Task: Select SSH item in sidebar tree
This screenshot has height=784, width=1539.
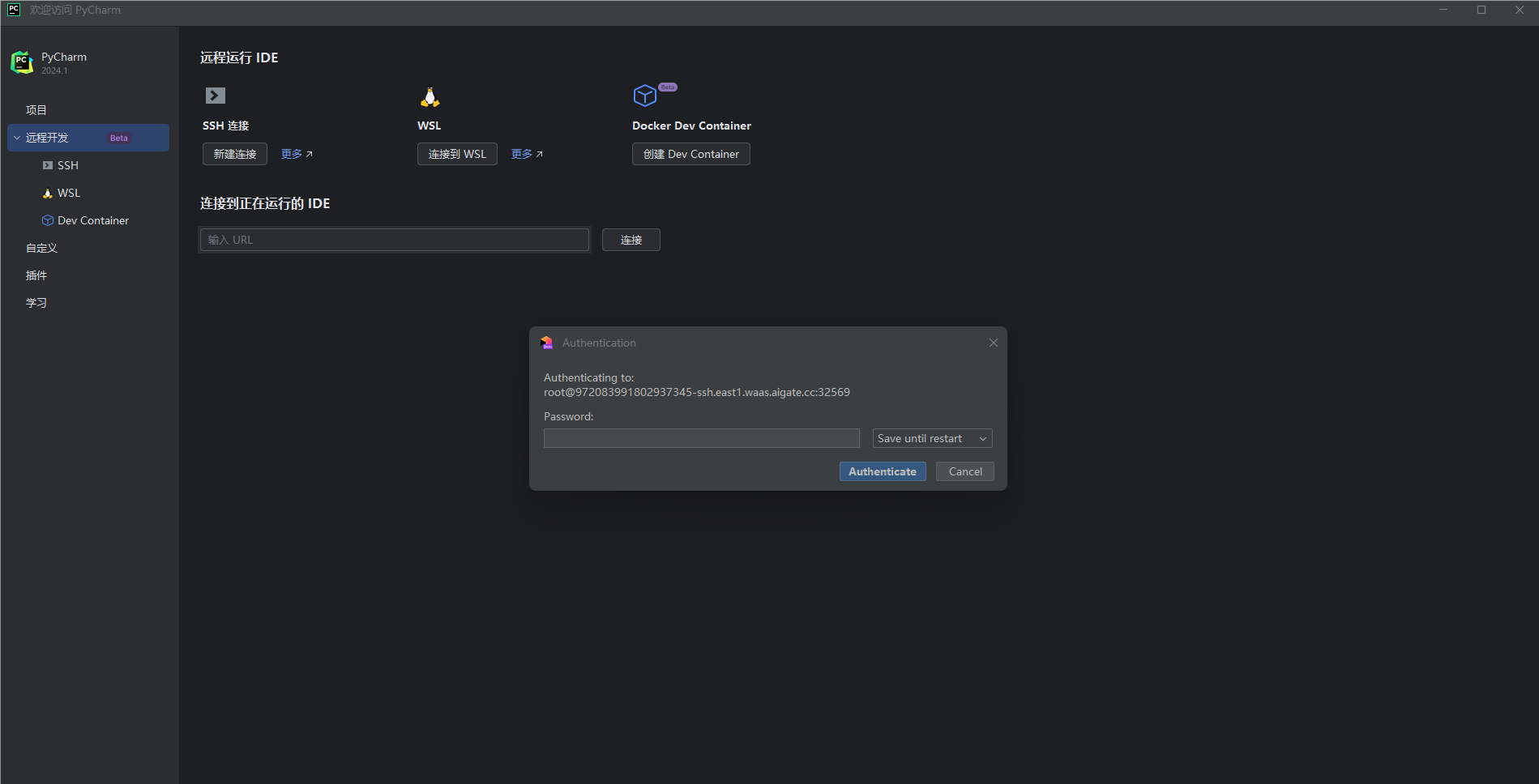Action: 68,165
